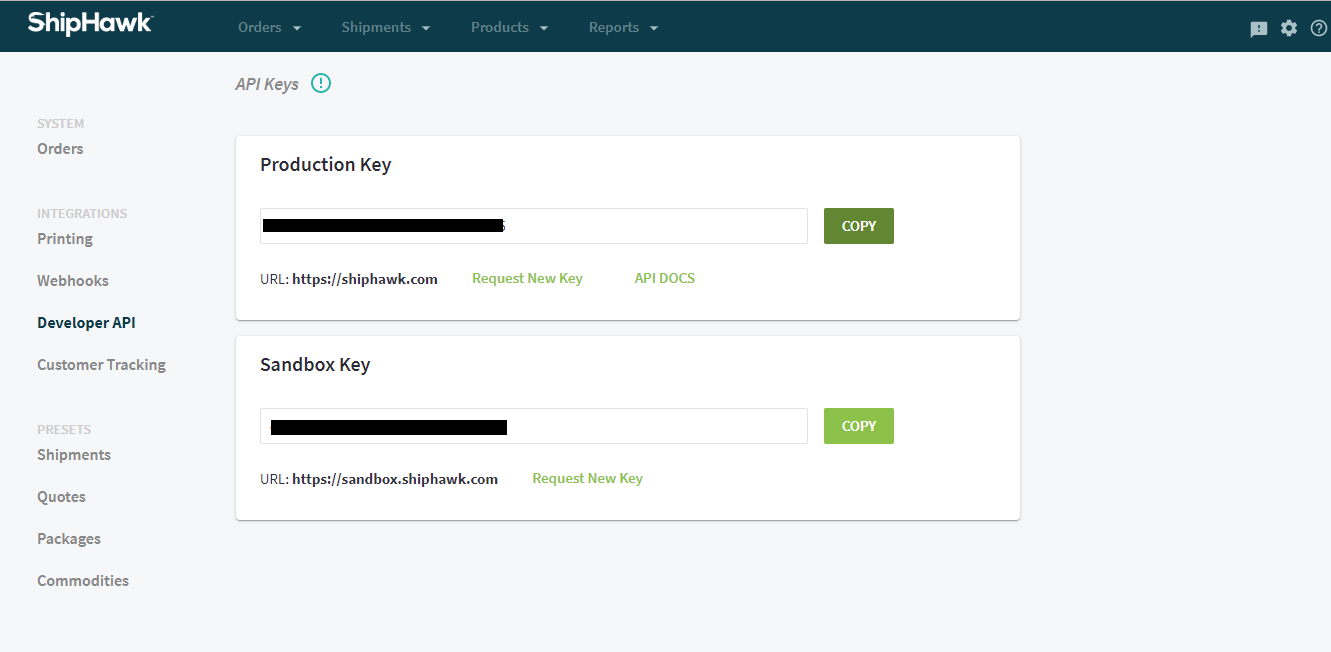Click the Production Key heading
Image resolution: width=1331 pixels, height=652 pixels.
click(325, 165)
